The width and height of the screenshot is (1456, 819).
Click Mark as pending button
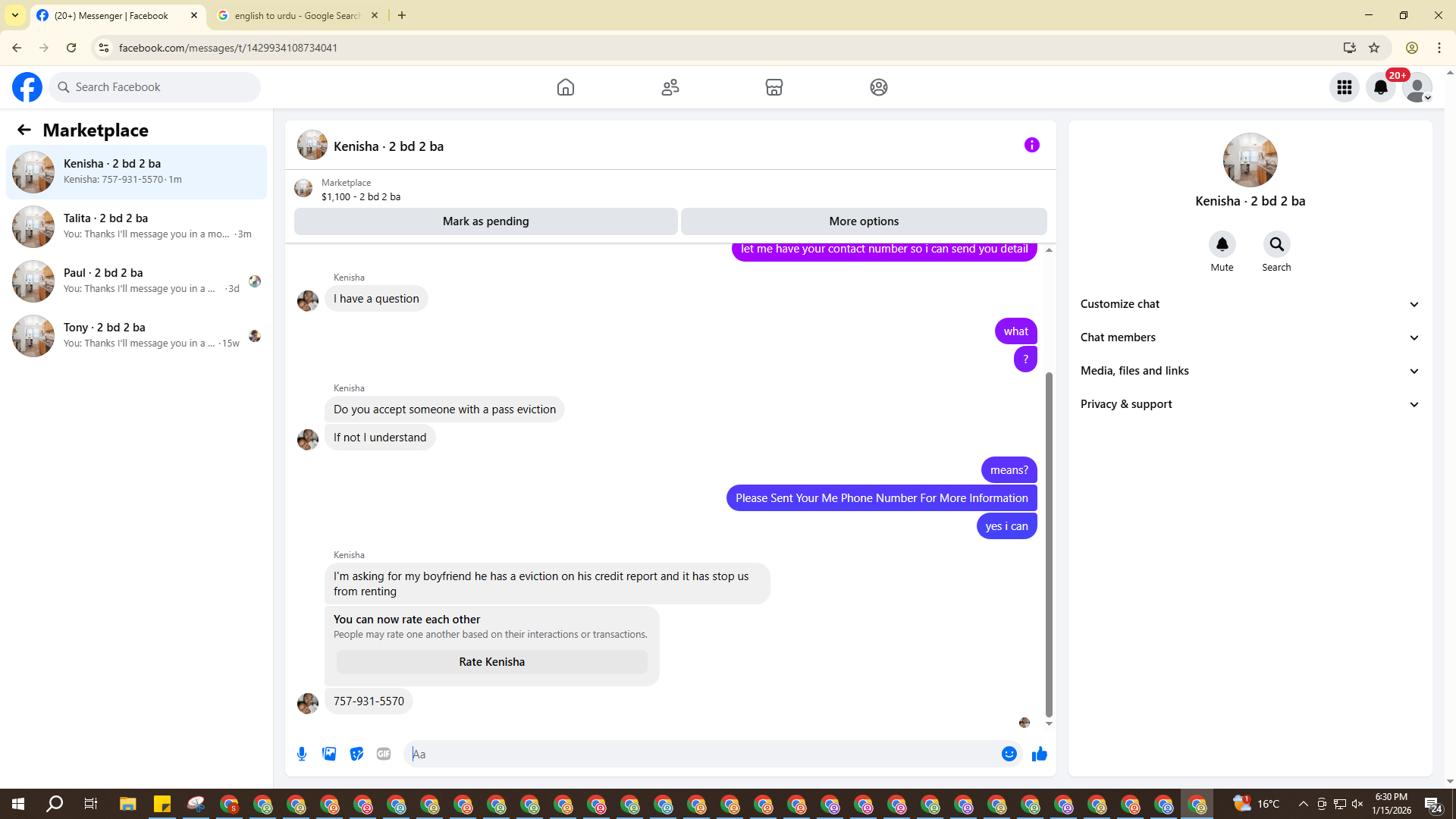click(x=485, y=221)
